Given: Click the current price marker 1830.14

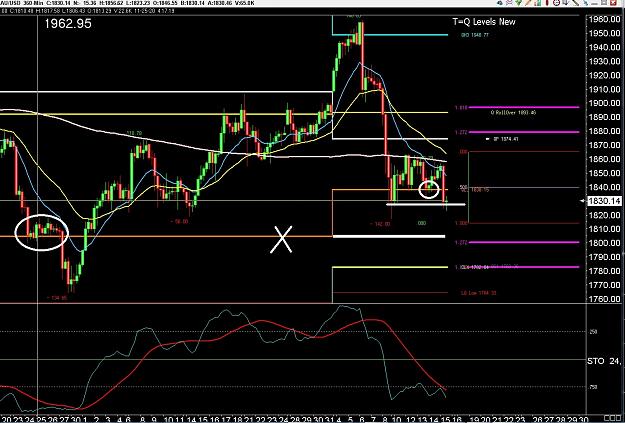Looking at the screenshot, I should (604, 201).
